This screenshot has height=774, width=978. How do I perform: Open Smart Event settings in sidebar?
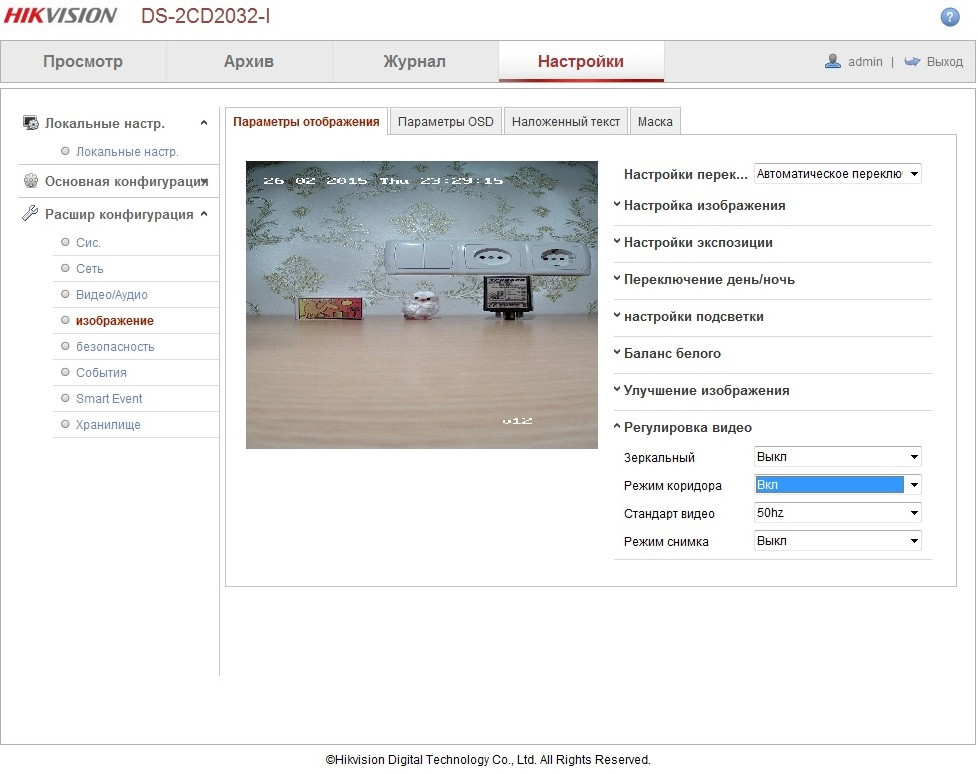pos(109,399)
